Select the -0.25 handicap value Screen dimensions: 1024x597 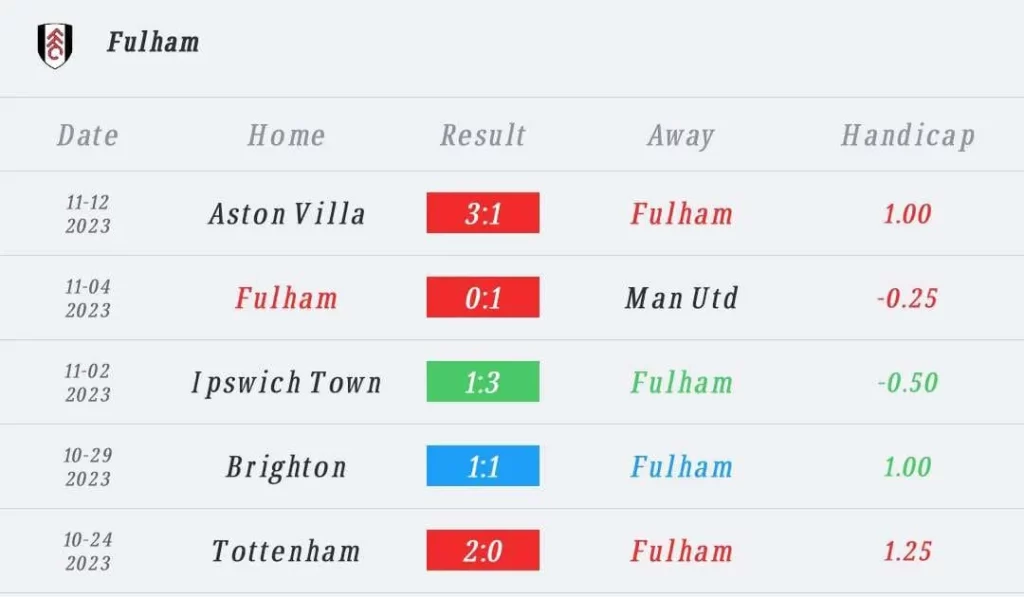point(907,298)
